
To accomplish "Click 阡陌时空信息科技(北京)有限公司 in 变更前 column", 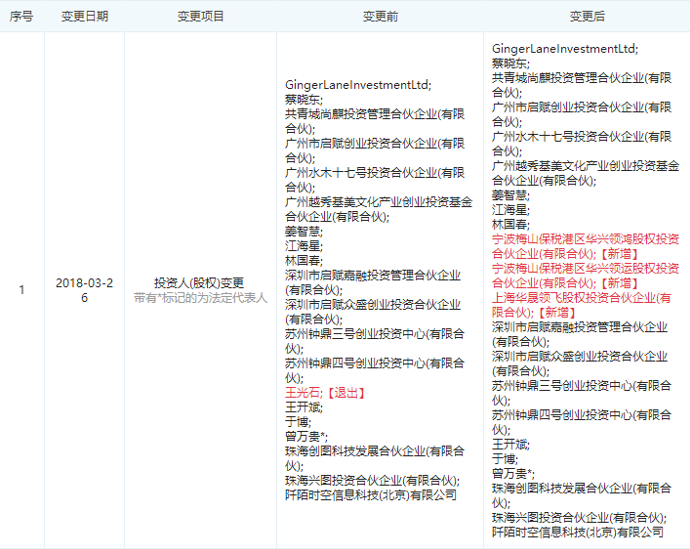I will pyautogui.click(x=371, y=495).
